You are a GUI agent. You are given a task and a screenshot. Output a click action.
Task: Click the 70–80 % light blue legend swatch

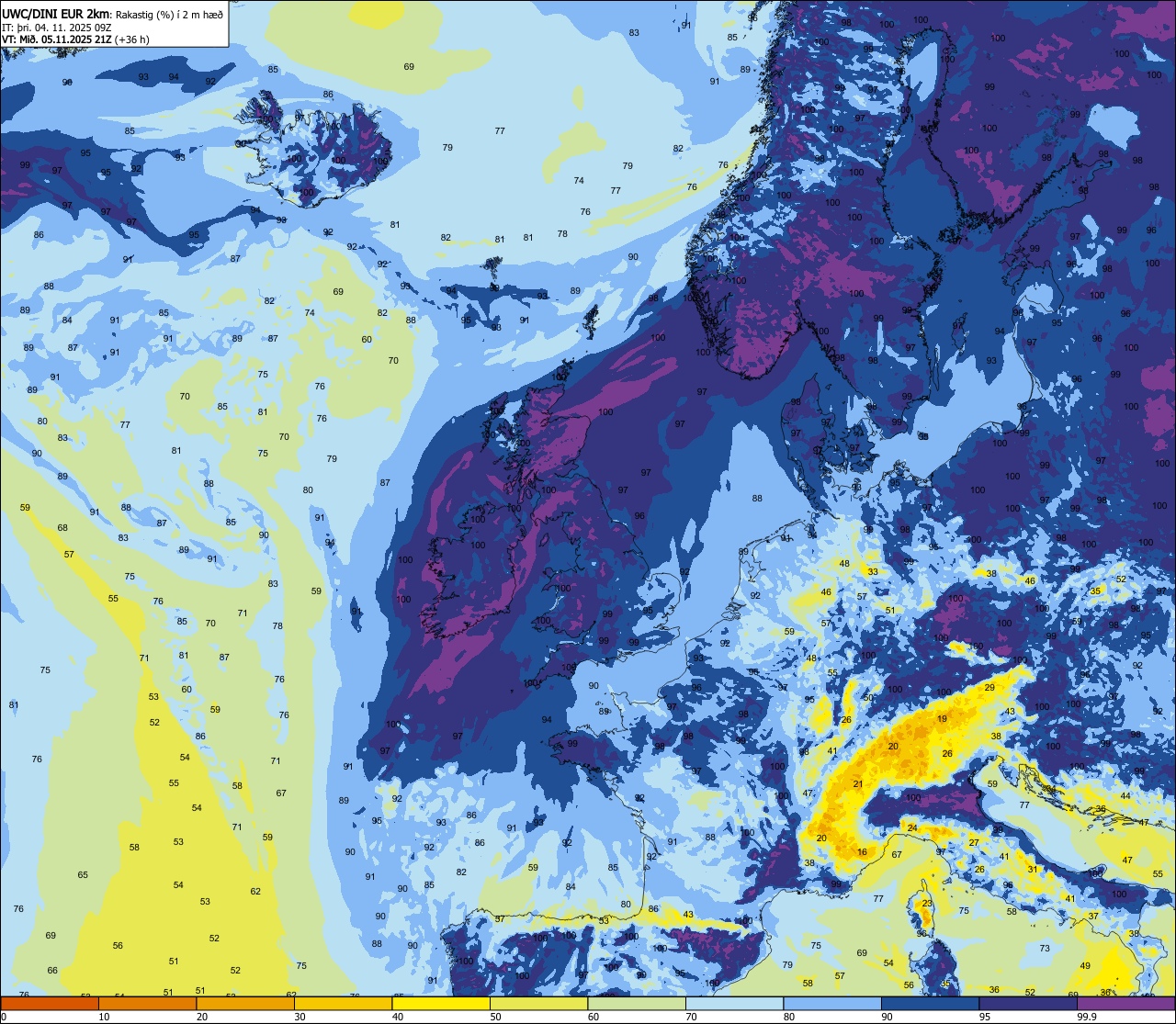(x=734, y=1003)
